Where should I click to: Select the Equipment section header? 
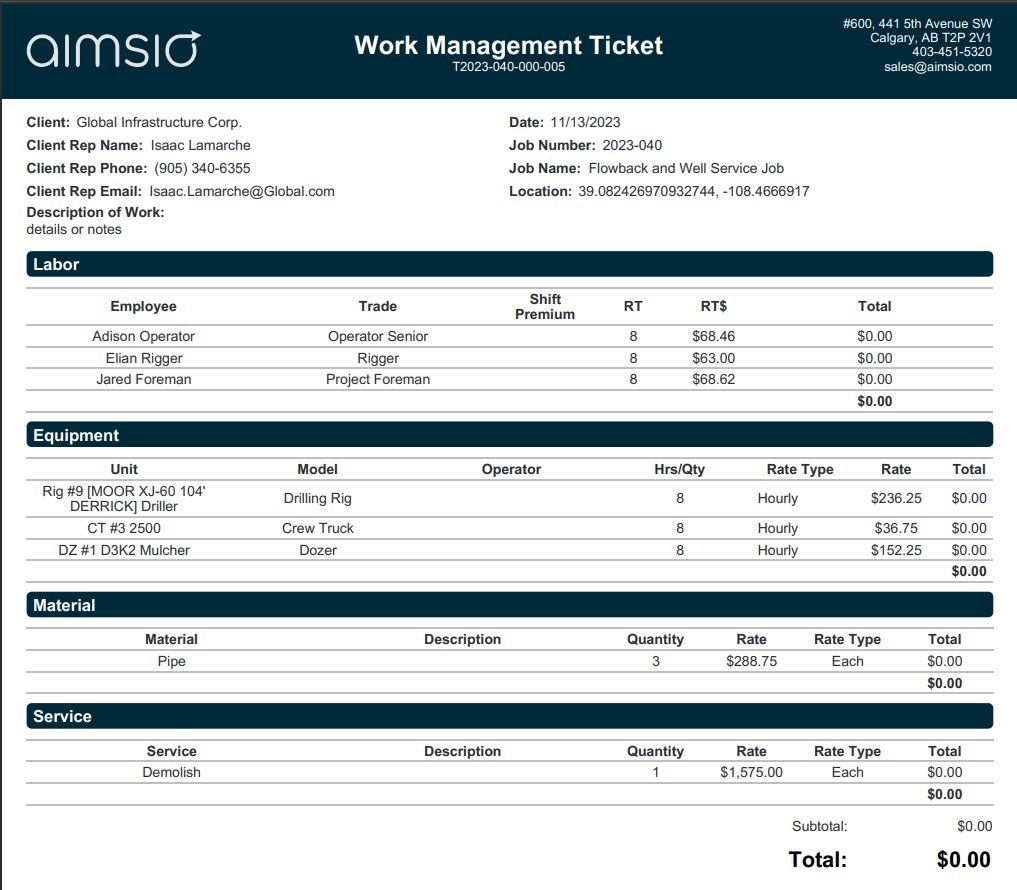tap(509, 435)
